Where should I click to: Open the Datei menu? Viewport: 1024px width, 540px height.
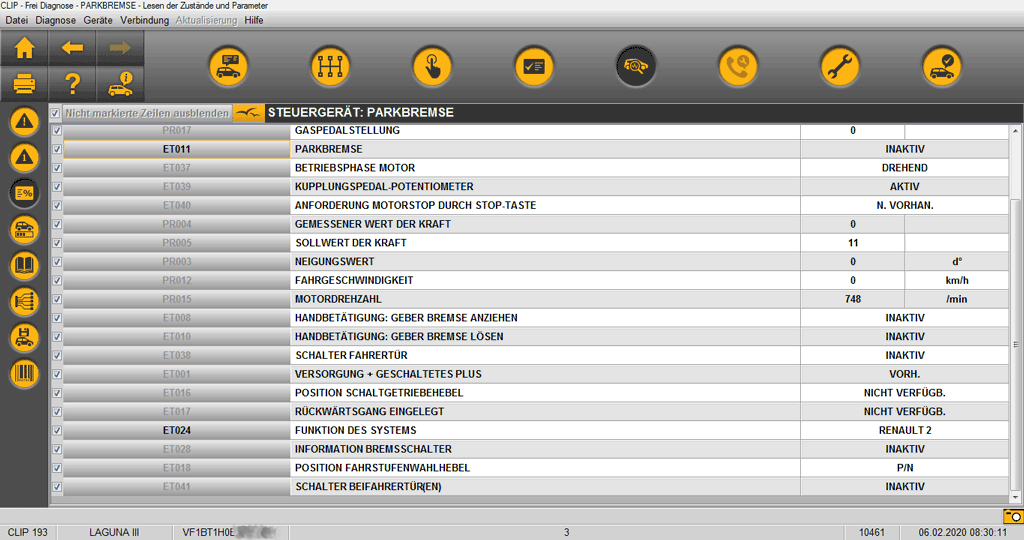pyautogui.click(x=17, y=20)
